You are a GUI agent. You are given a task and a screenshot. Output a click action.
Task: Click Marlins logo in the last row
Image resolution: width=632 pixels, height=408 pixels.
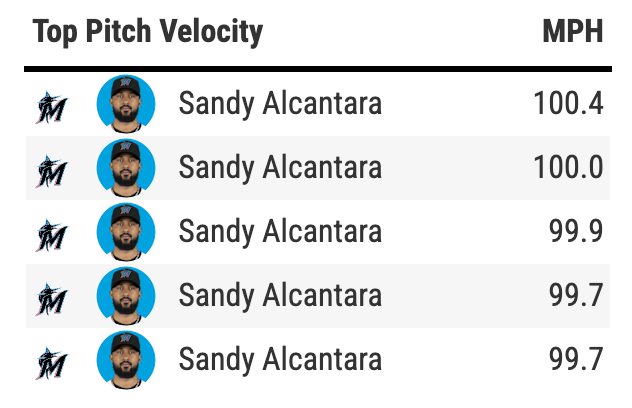[52, 364]
